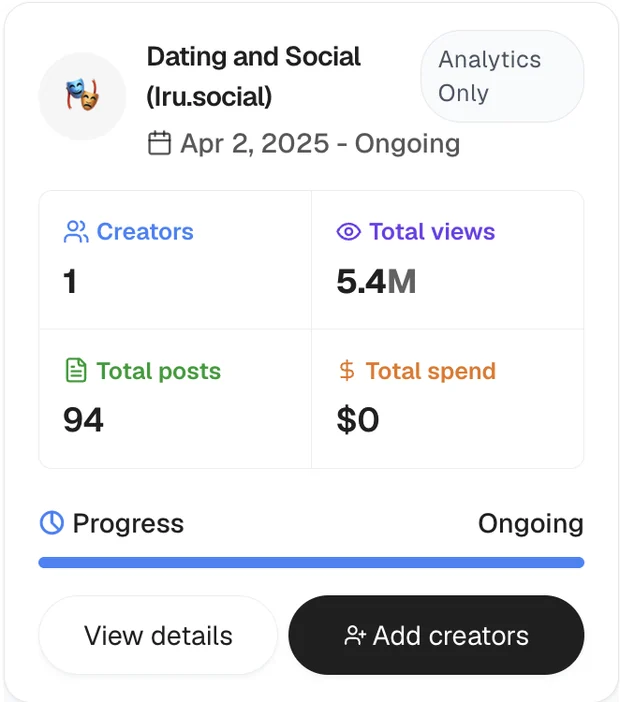Click the theater masks campaign avatar
Image resolution: width=620 pixels, height=702 pixels.
pos(82,96)
